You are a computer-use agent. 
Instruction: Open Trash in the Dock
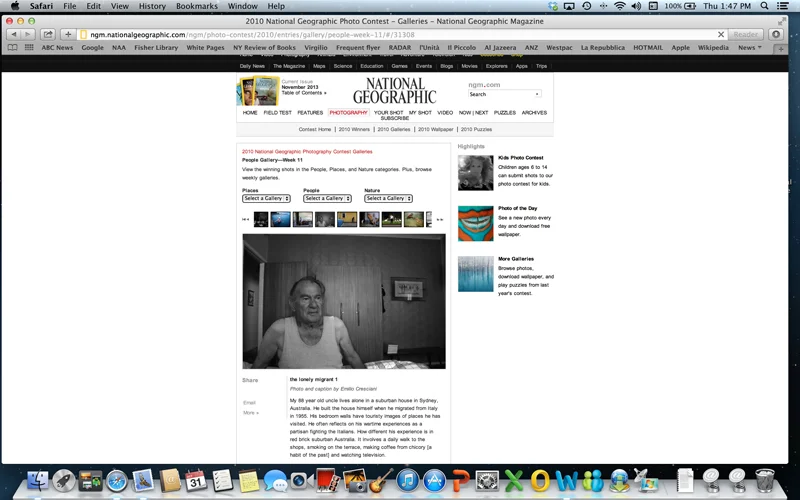pyautogui.click(x=764, y=481)
